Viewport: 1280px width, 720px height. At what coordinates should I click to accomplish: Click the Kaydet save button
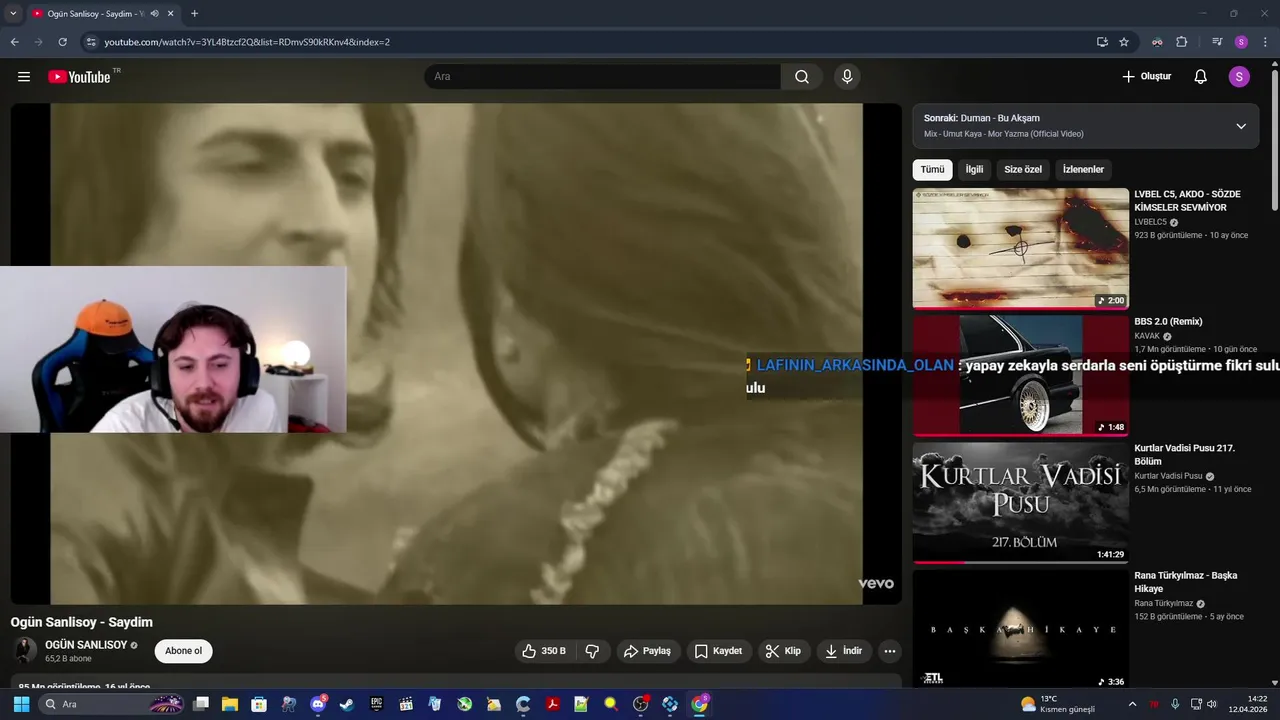point(718,651)
